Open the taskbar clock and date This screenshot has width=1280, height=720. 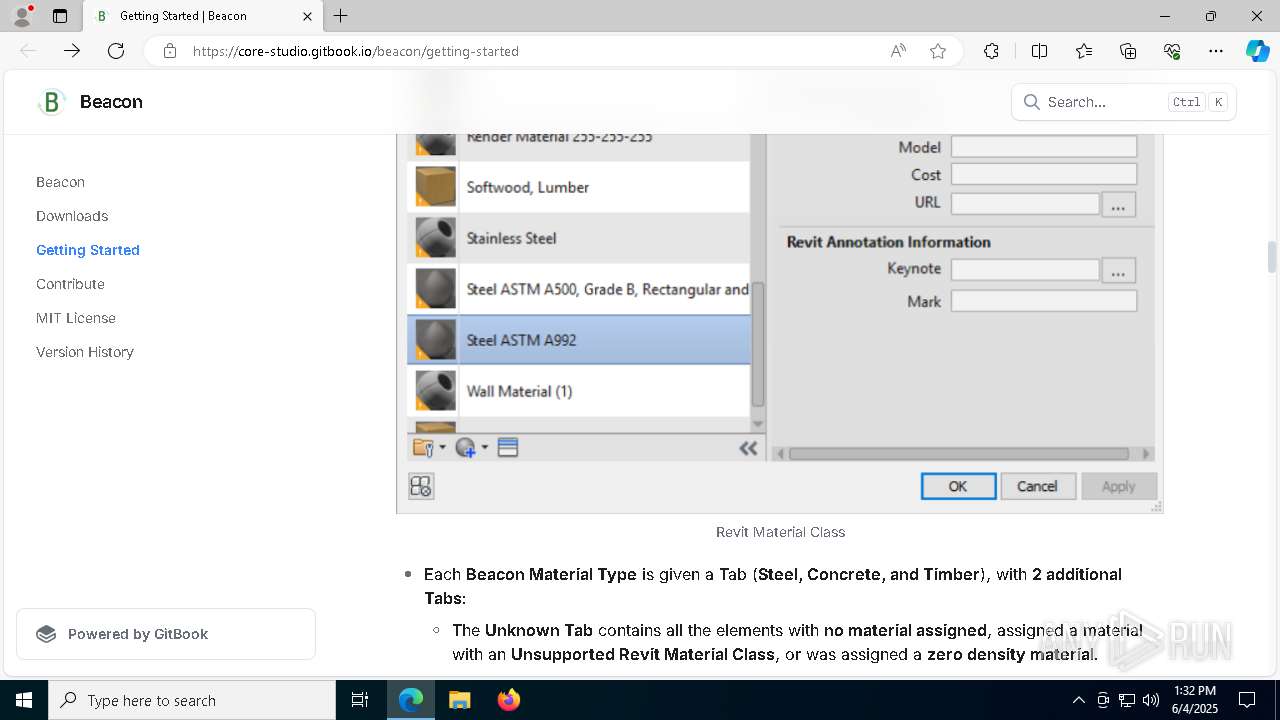coord(1194,700)
